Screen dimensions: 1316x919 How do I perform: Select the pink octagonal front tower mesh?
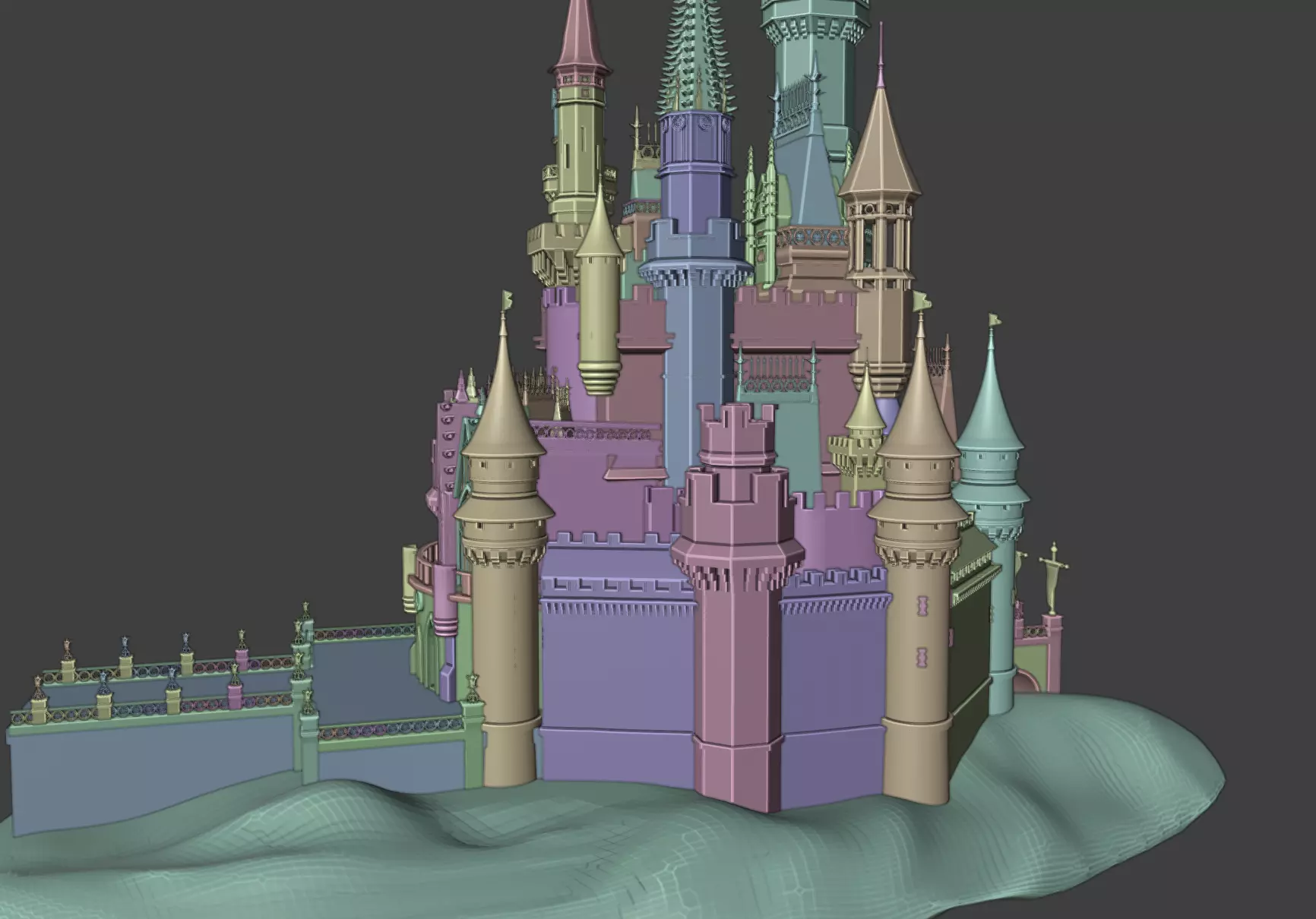pos(736,608)
